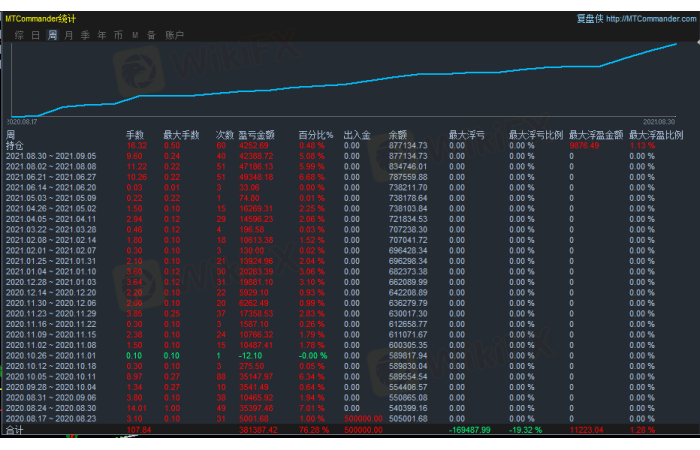Select the 2020.11.09 ~ 2020.11.15 row
The height and width of the screenshot is (450, 700).
346,334
